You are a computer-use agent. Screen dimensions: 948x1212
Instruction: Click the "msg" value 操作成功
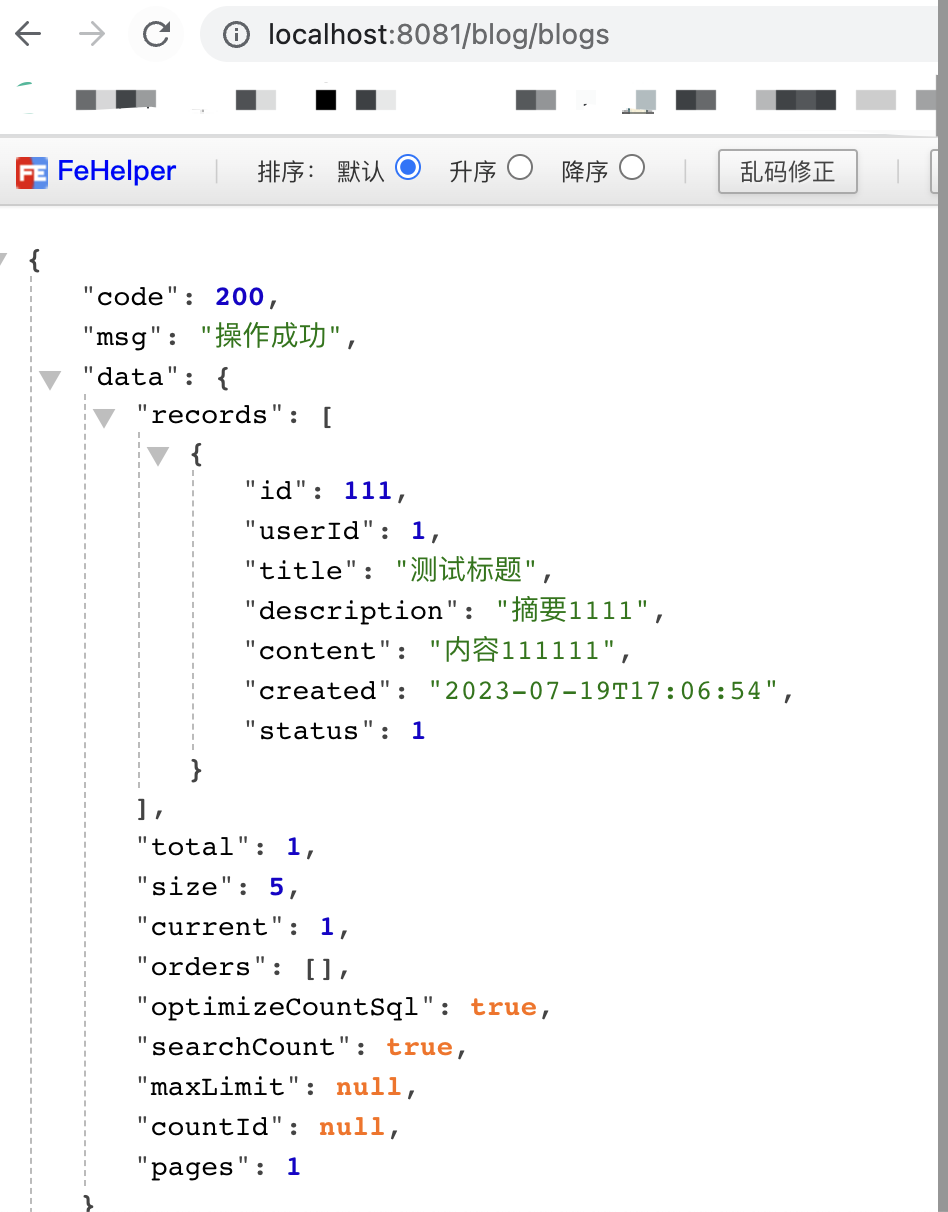(x=270, y=336)
